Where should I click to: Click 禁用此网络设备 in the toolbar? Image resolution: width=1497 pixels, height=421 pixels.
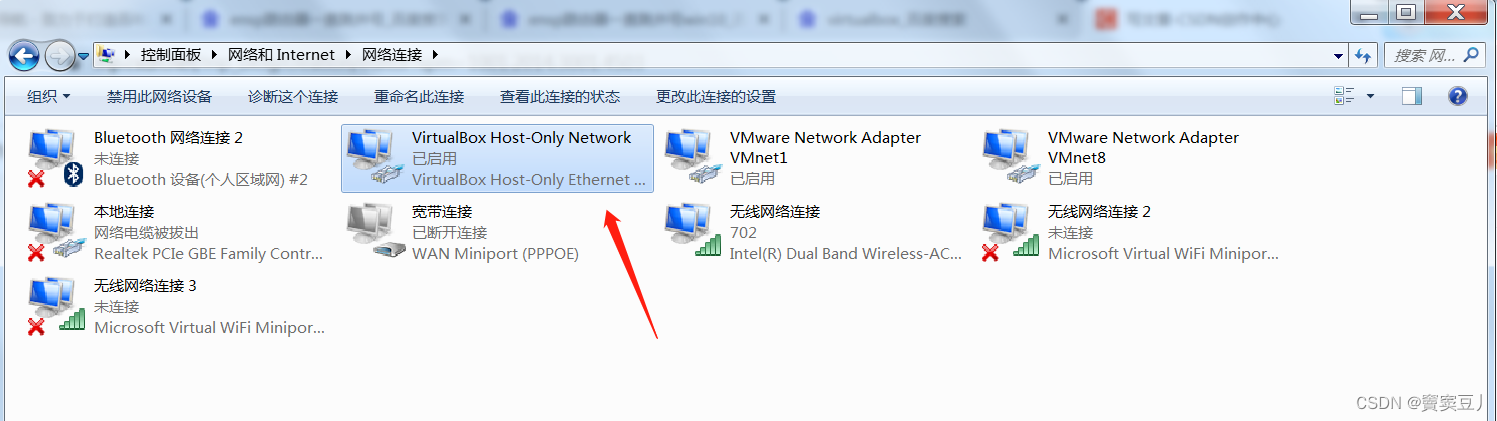pos(160,97)
